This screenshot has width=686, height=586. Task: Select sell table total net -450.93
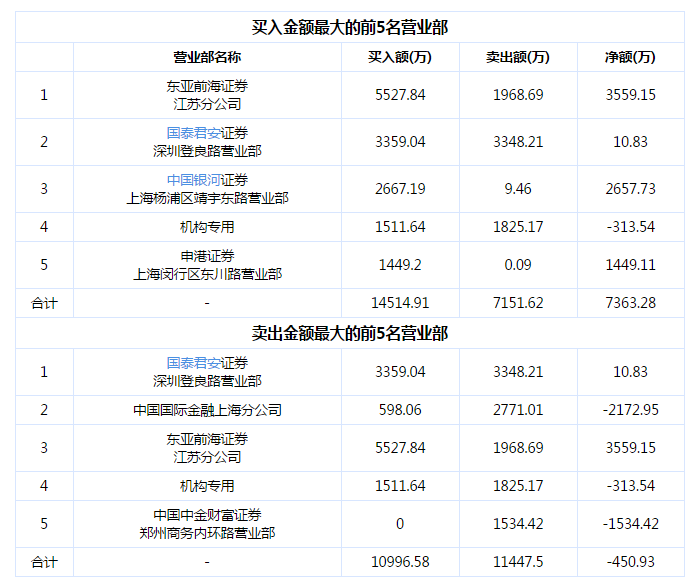pos(630,562)
